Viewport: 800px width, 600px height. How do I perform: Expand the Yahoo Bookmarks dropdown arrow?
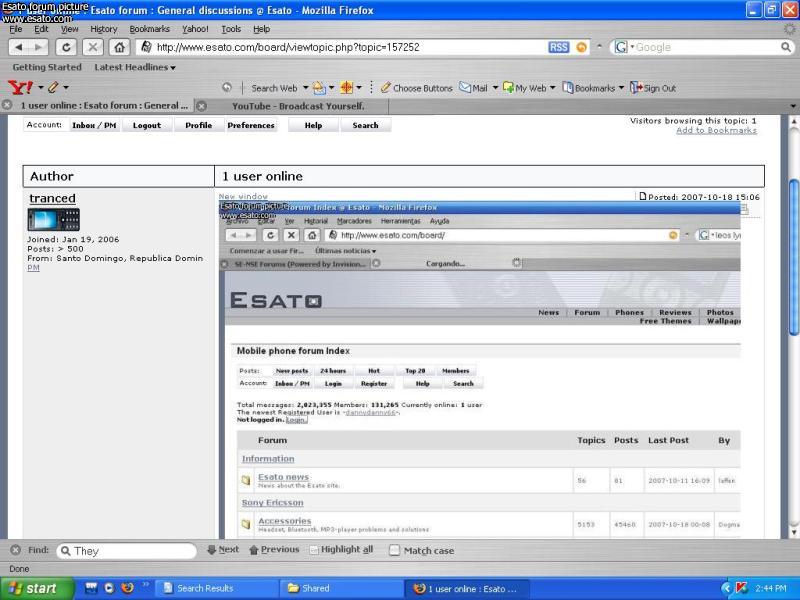pos(621,88)
